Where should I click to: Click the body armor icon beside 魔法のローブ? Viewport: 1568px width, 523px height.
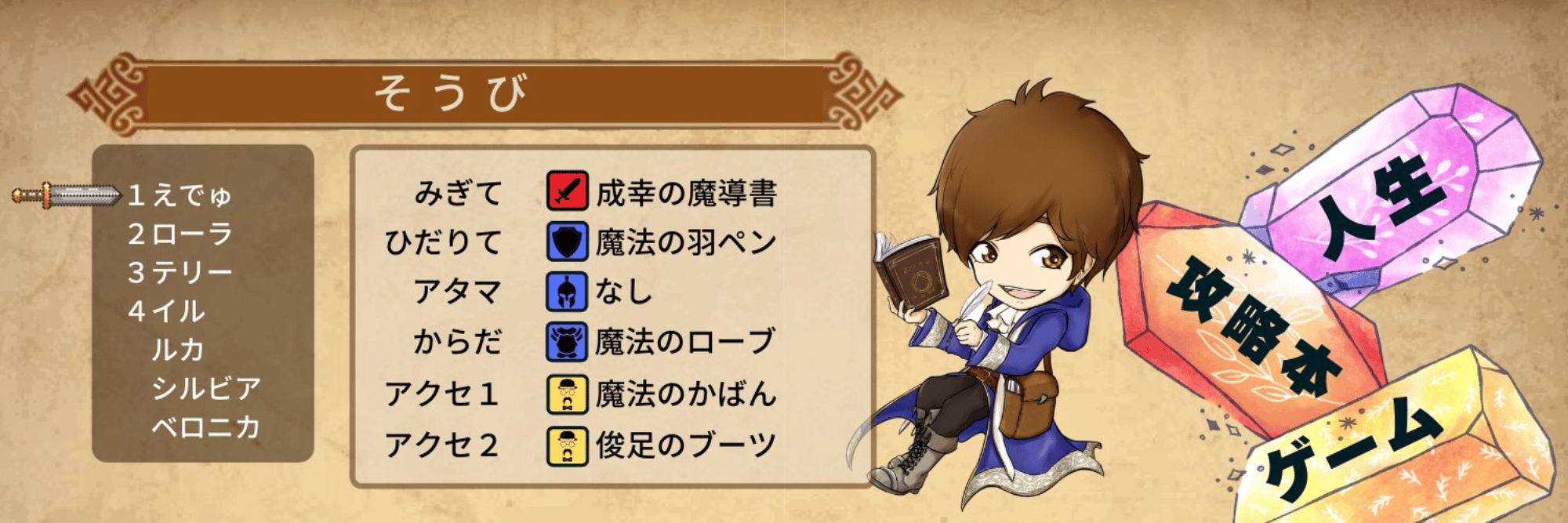point(567,342)
